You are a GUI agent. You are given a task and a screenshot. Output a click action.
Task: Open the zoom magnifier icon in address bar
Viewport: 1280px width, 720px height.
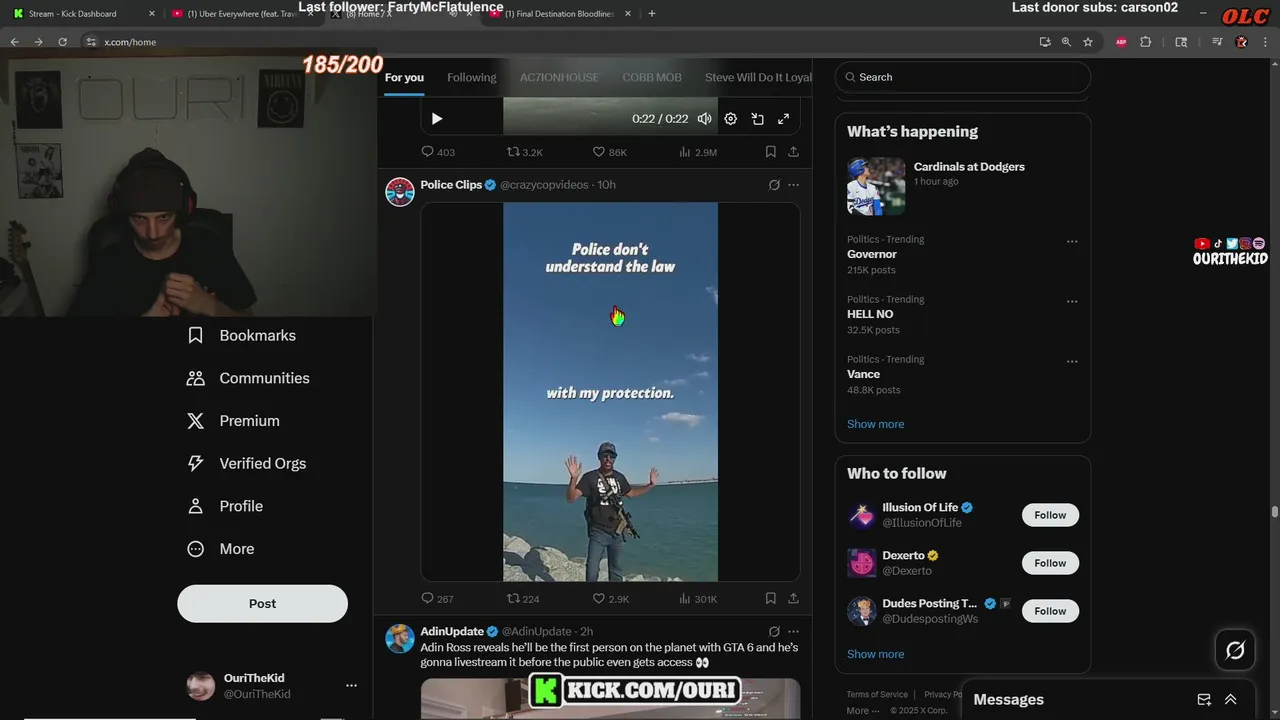point(1066,42)
